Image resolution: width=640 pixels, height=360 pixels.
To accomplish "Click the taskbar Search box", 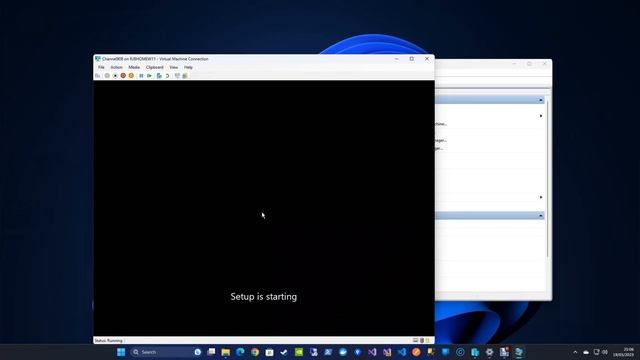I will [166, 352].
